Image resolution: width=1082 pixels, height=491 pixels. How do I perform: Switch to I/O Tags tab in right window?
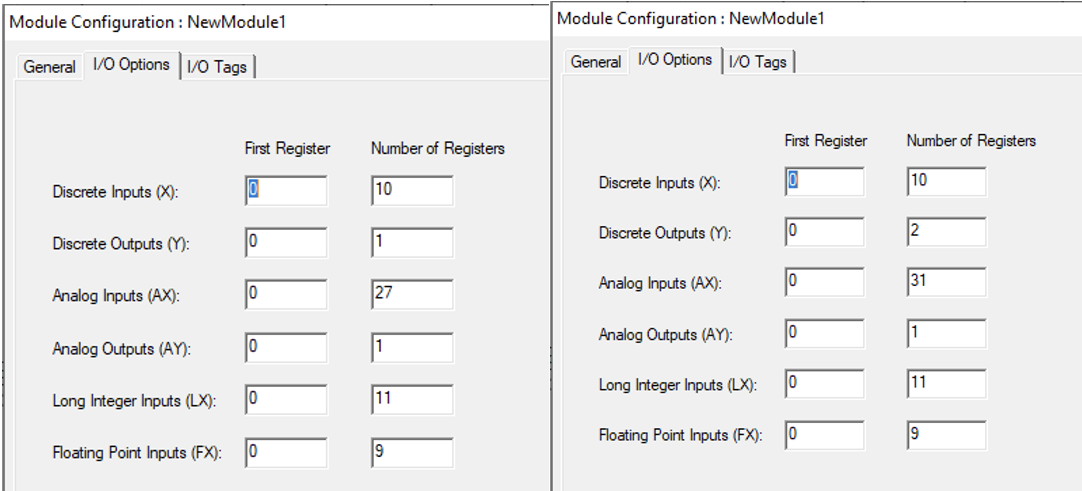pos(757,62)
